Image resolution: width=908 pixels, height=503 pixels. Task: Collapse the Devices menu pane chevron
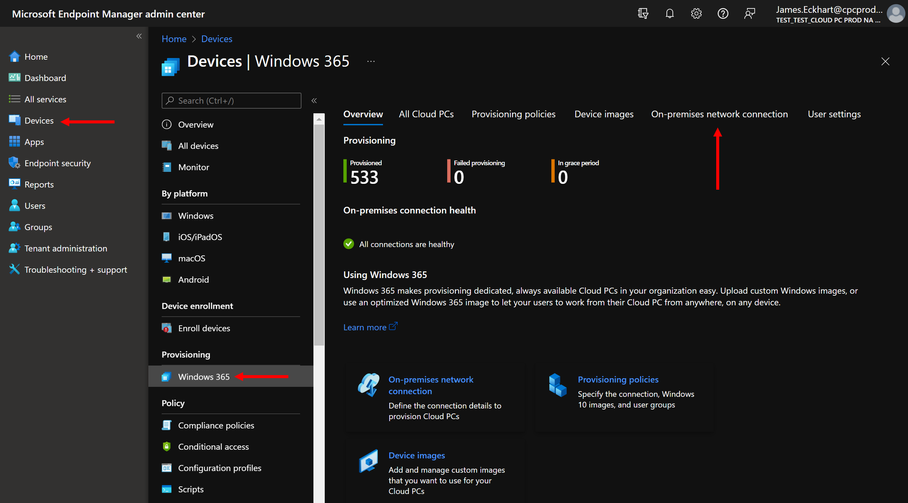coord(314,101)
